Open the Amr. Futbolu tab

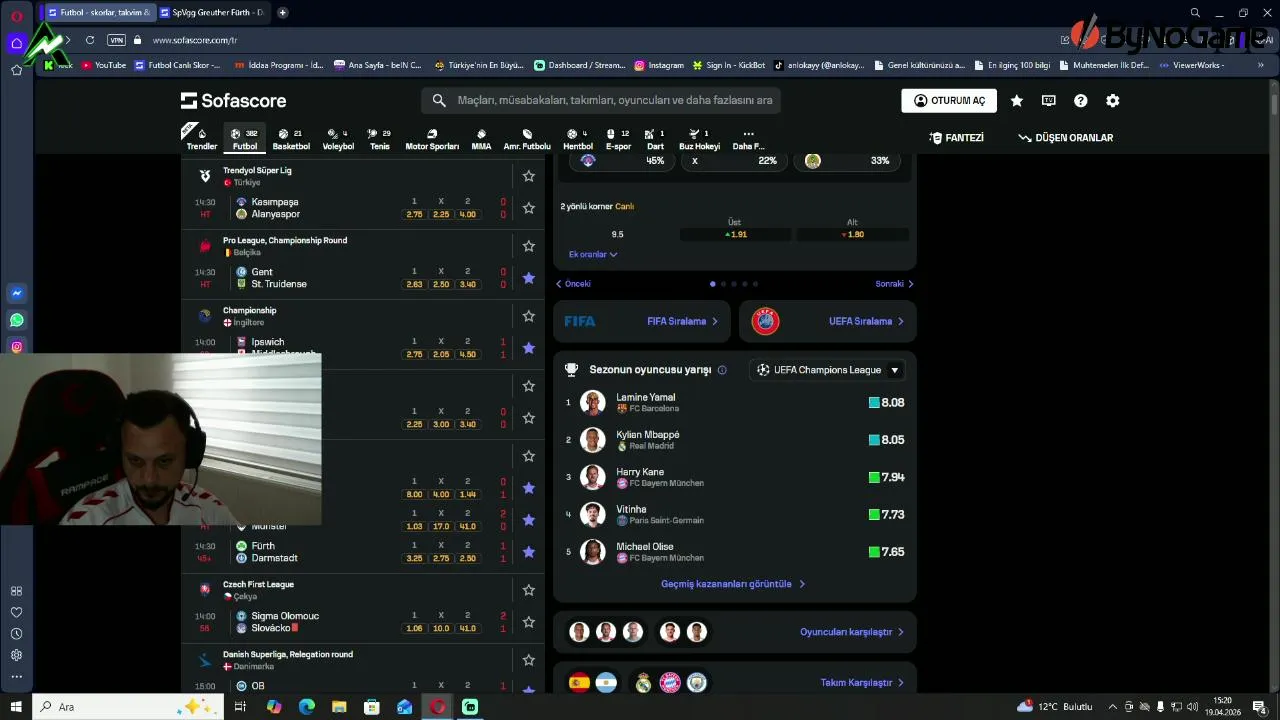pyautogui.click(x=527, y=139)
